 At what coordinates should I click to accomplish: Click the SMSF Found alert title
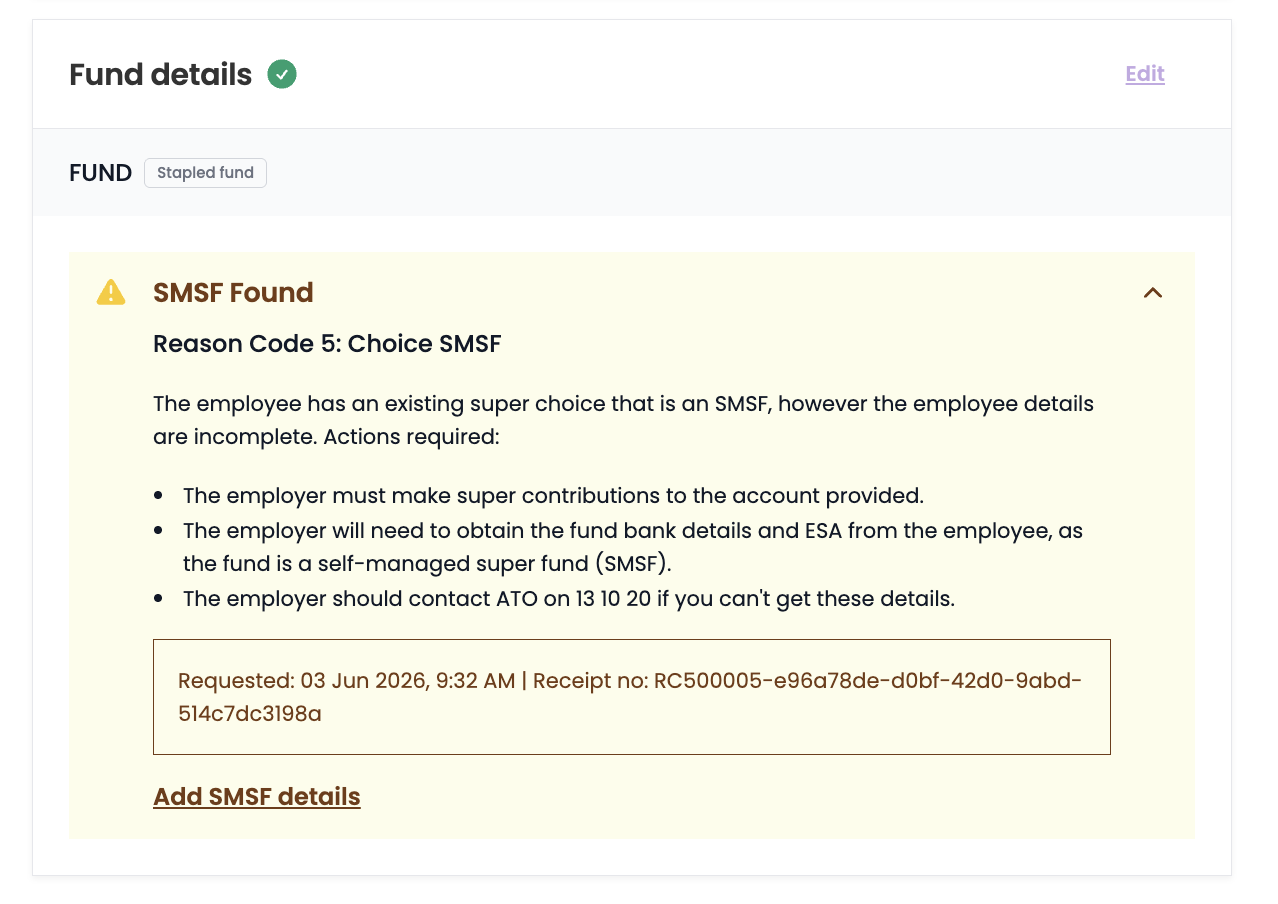233,293
